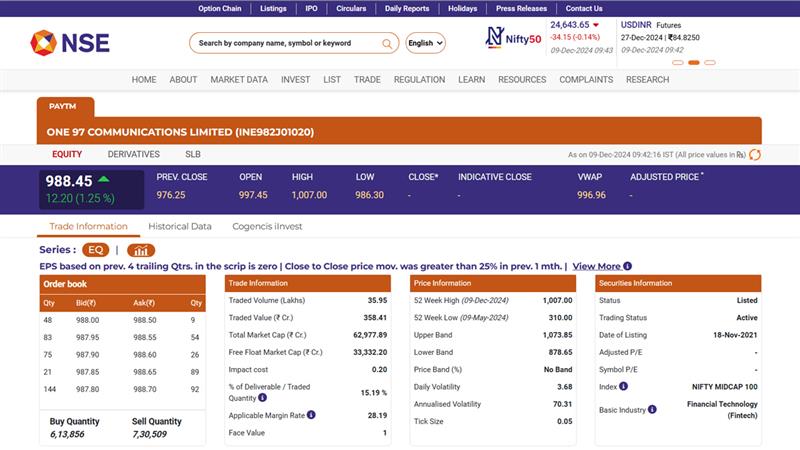
Task: Open the Option Chain link
Action: coord(219,8)
